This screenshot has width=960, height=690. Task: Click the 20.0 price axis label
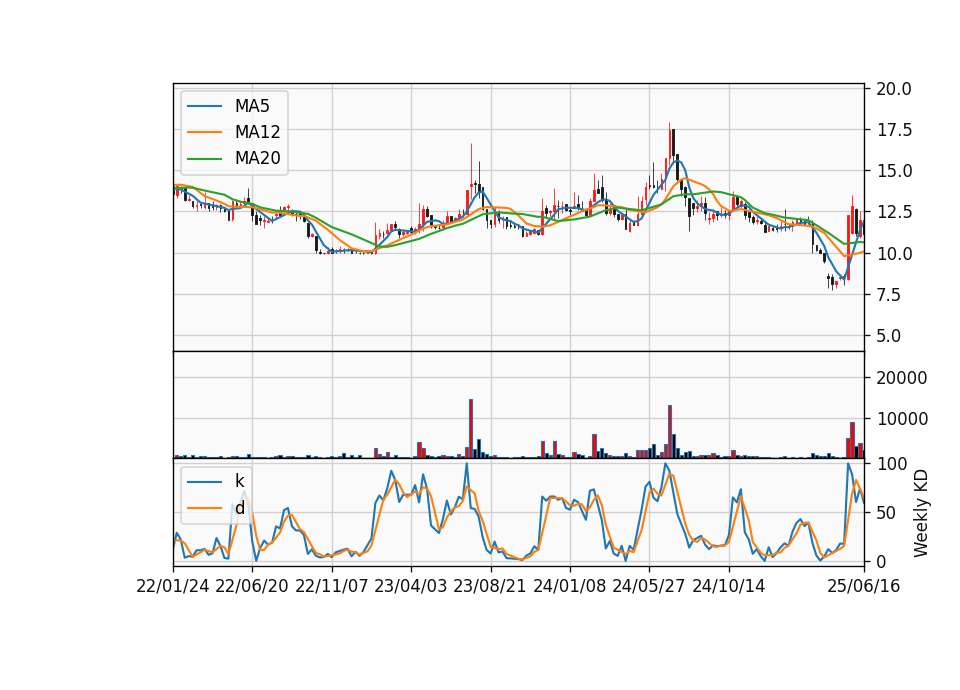point(894,89)
